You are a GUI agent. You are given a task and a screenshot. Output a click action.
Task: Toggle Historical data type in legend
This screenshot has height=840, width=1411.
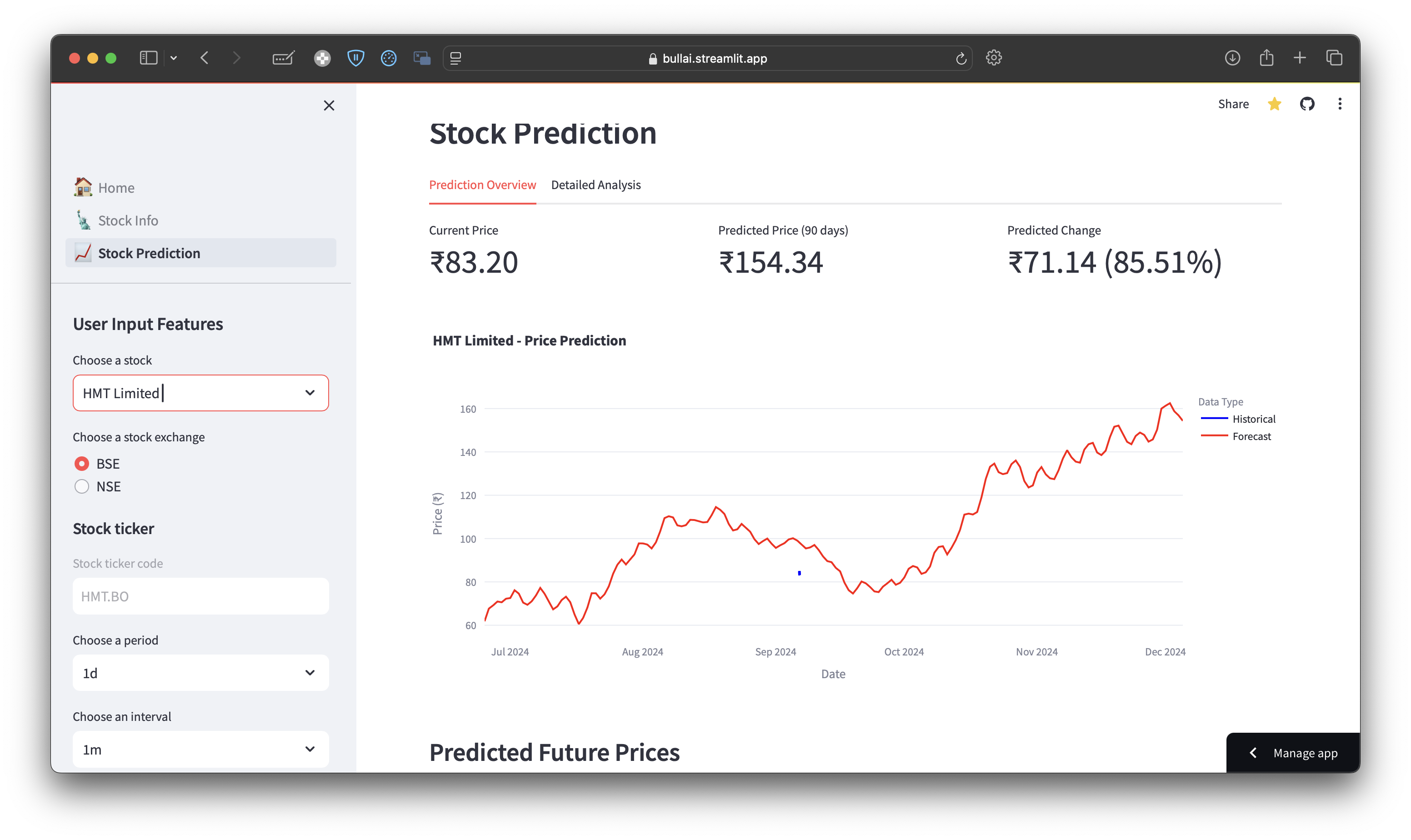coord(1254,419)
